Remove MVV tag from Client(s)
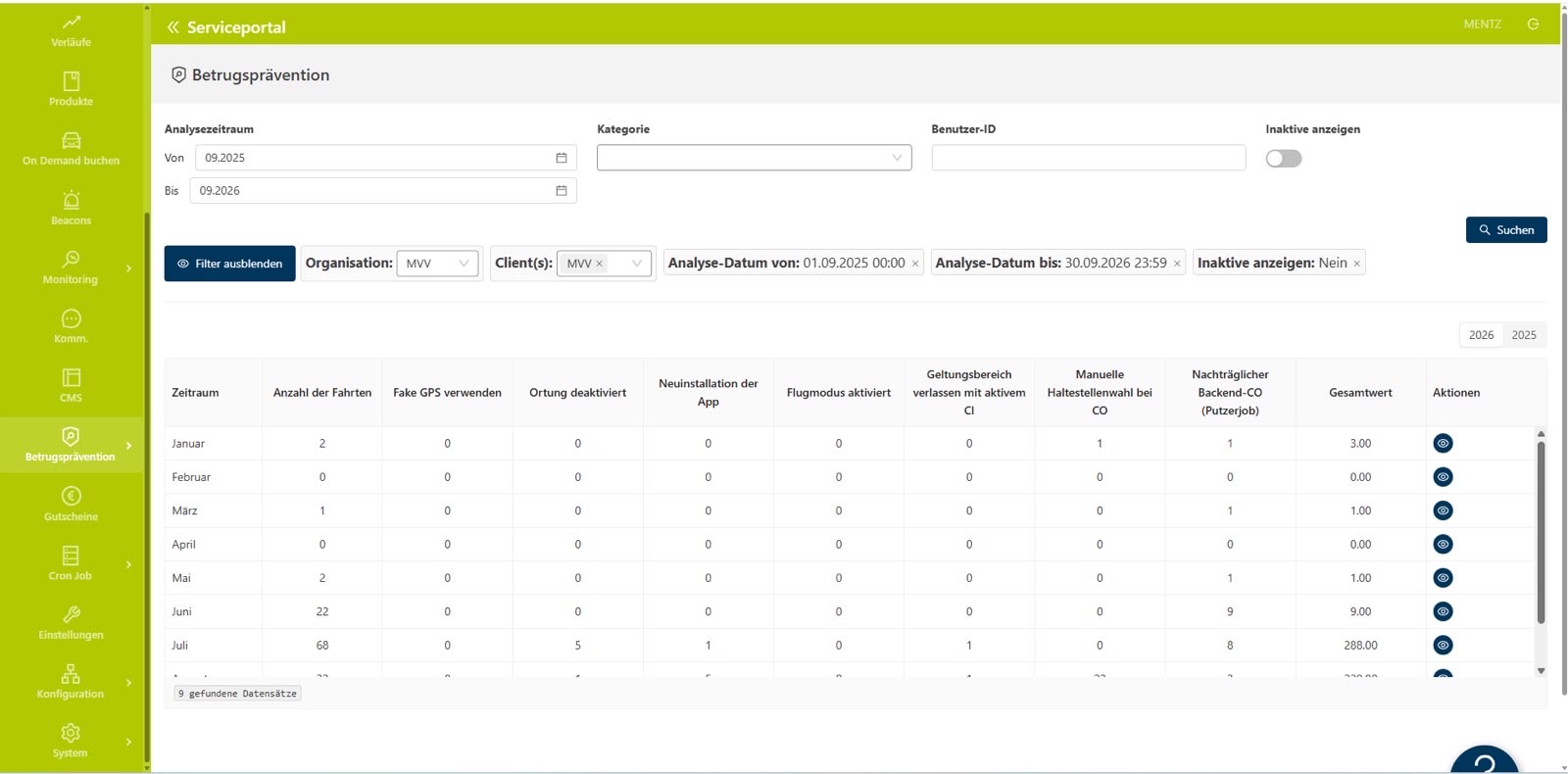This screenshot has width=1568, height=774. 599,264
